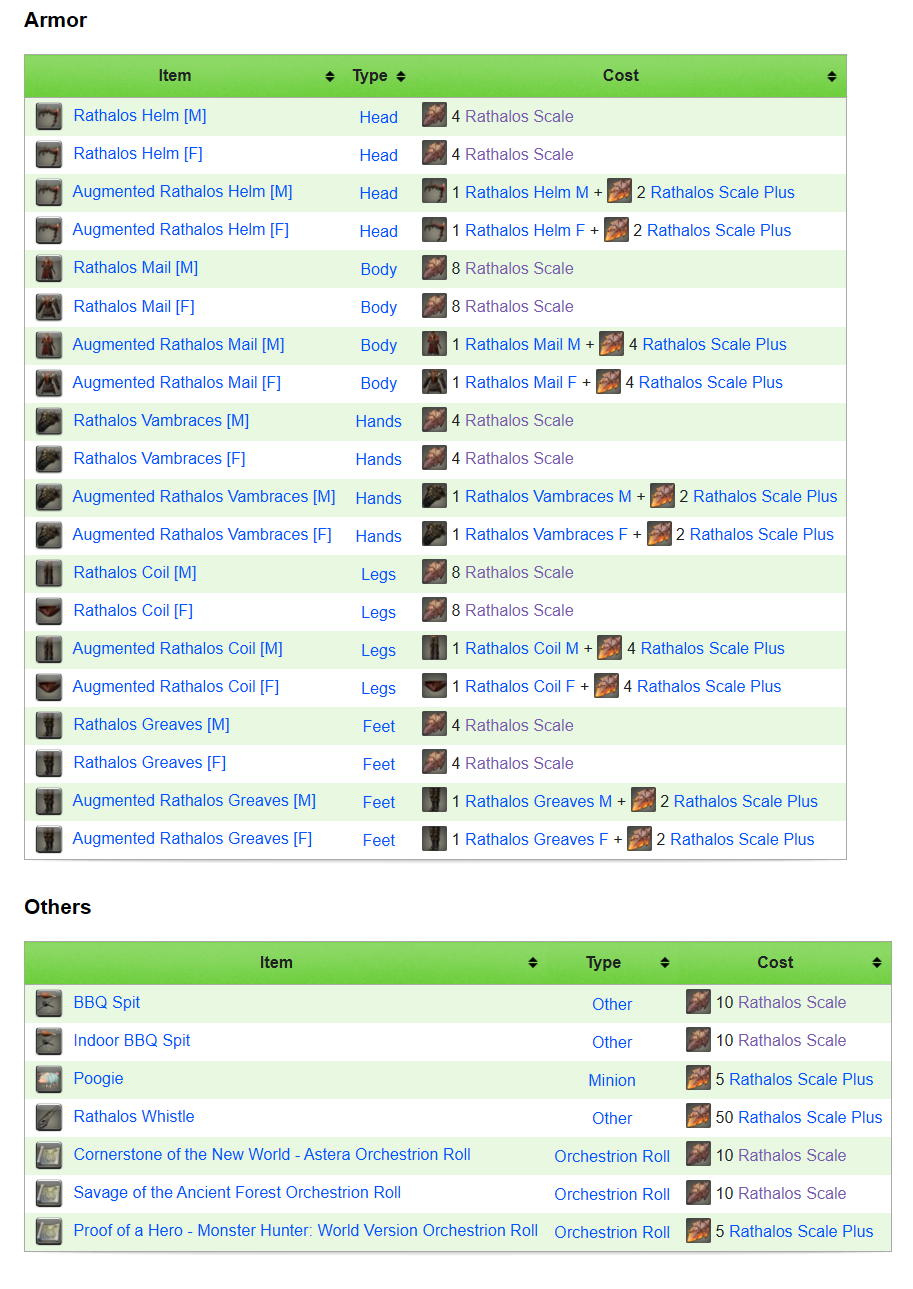Open the Augmented Rathalos Helm [M] link
The height and width of the screenshot is (1289, 913).
coord(182,191)
